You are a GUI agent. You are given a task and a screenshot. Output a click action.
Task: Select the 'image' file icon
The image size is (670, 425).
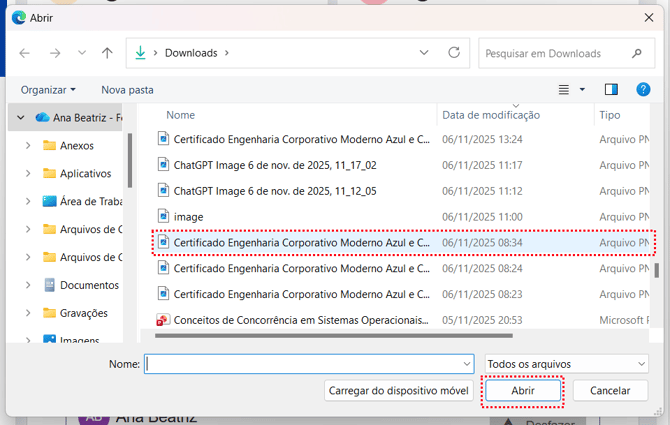(165, 216)
